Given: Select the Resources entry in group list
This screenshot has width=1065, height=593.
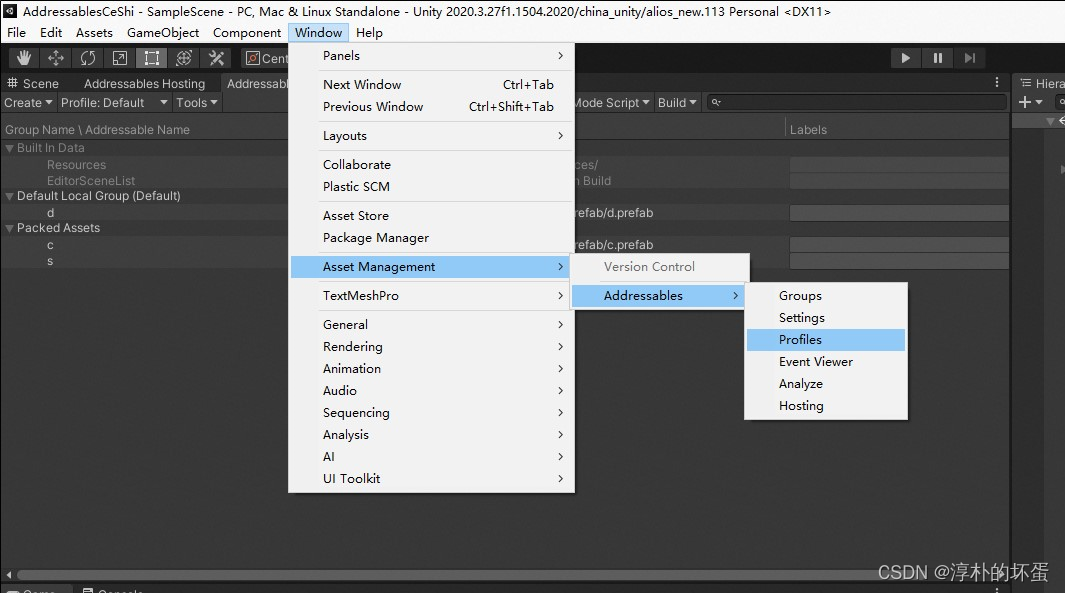Looking at the screenshot, I should [x=76, y=165].
